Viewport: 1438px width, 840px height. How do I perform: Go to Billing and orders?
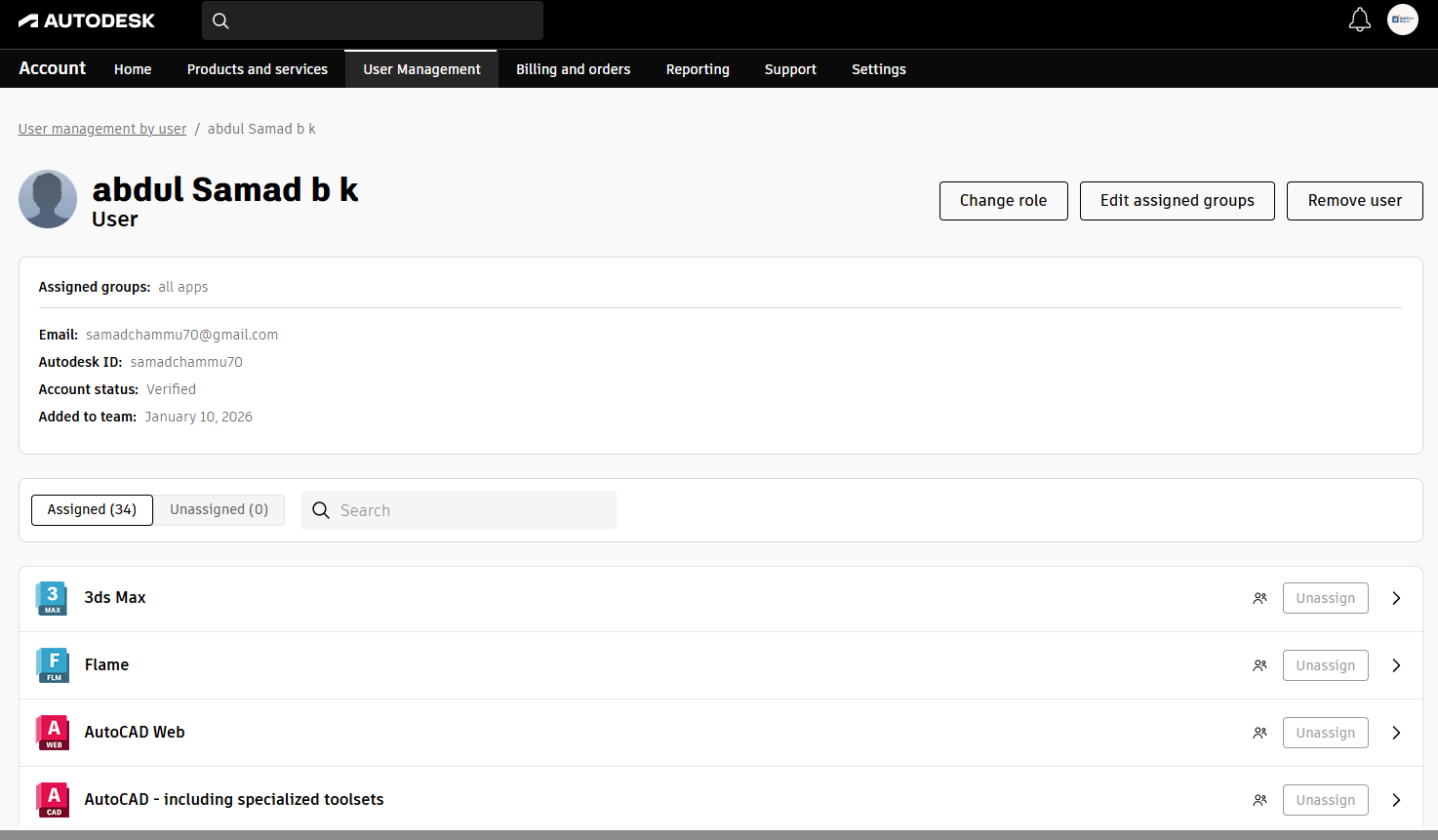click(574, 69)
